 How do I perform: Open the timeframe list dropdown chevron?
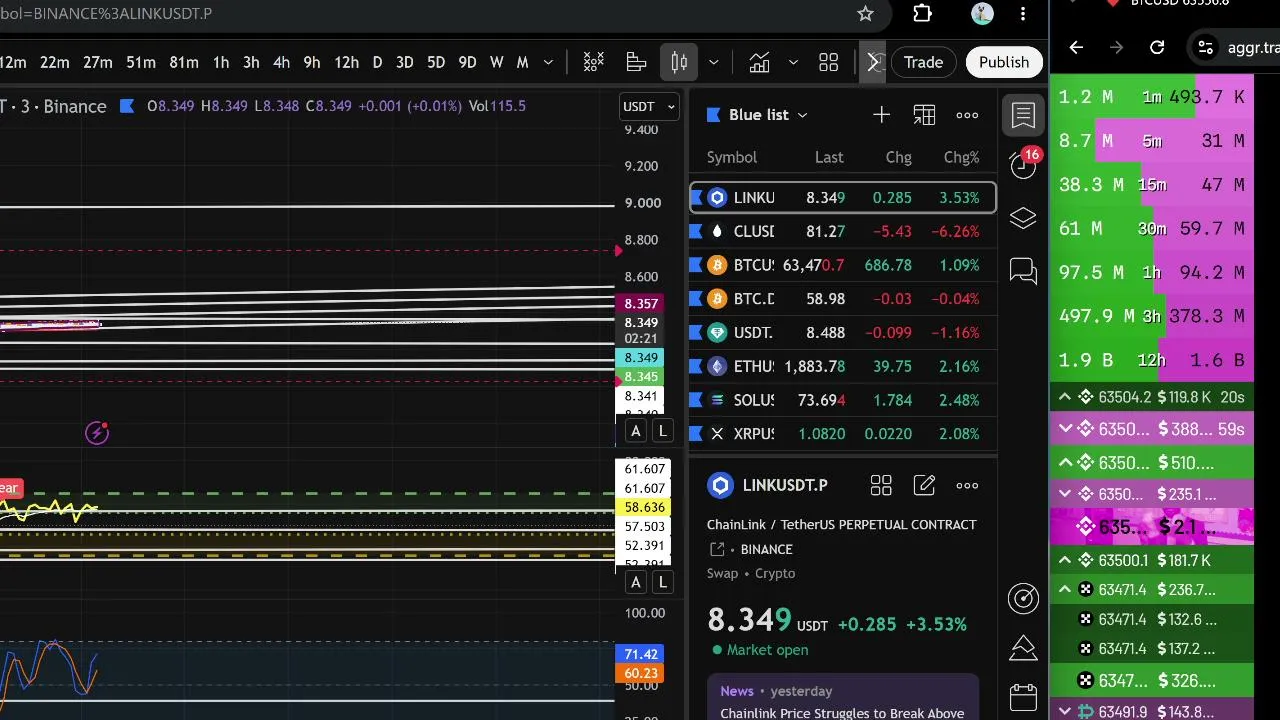pyautogui.click(x=548, y=62)
